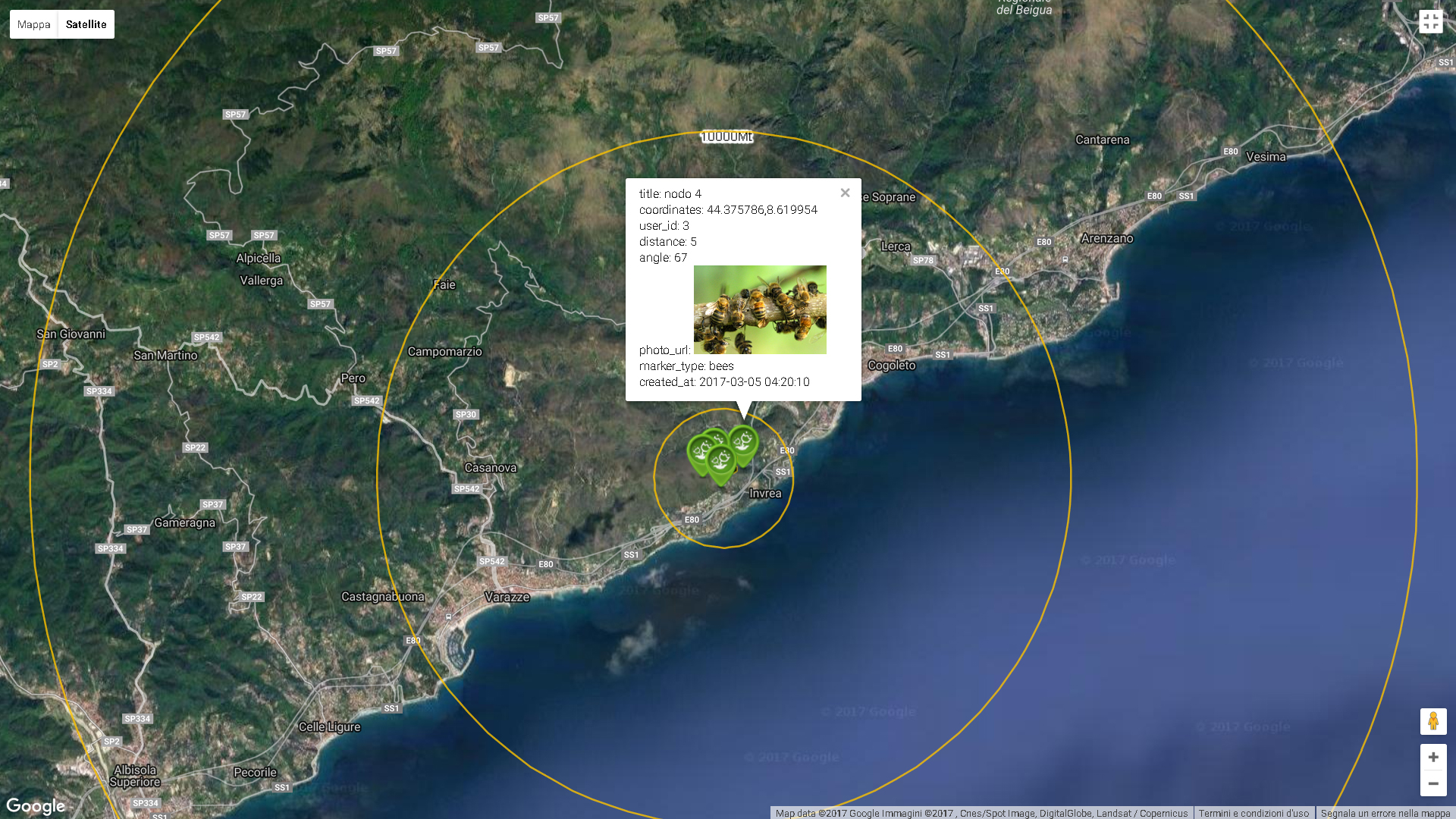Click the leftmost green flower marker
Screen dimensions: 1456x819
(x=699, y=453)
